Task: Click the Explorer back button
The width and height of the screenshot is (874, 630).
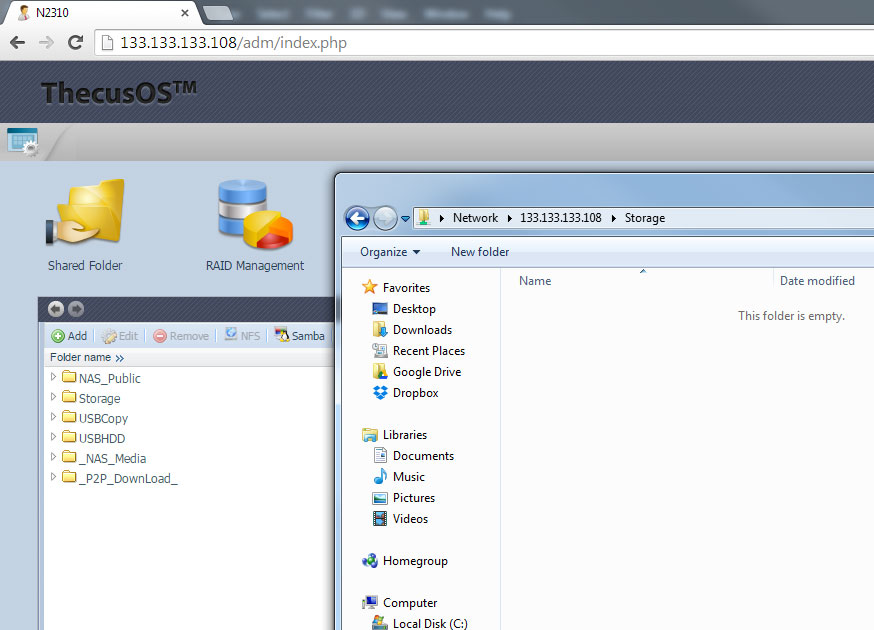Action: tap(357, 218)
